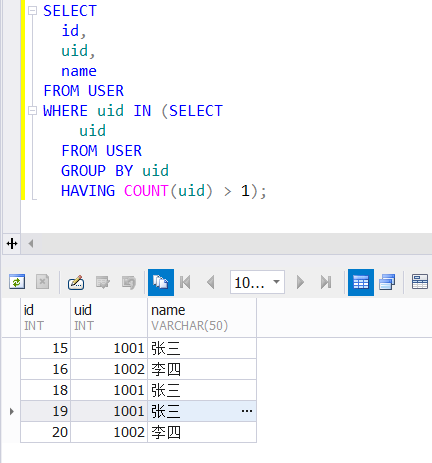Viewport: 432px width, 463px height.
Task: Click the name column header
Action: [x=202, y=318]
